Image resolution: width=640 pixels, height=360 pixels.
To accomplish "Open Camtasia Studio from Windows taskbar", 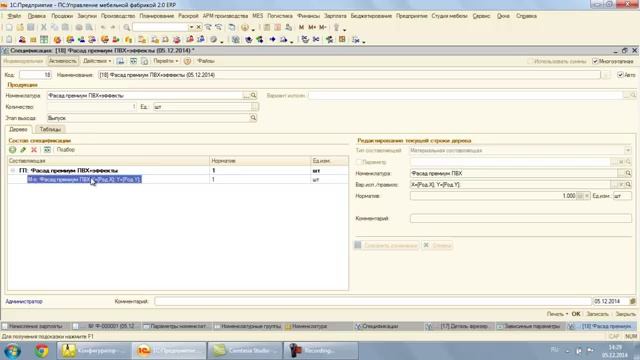I will [245, 351].
